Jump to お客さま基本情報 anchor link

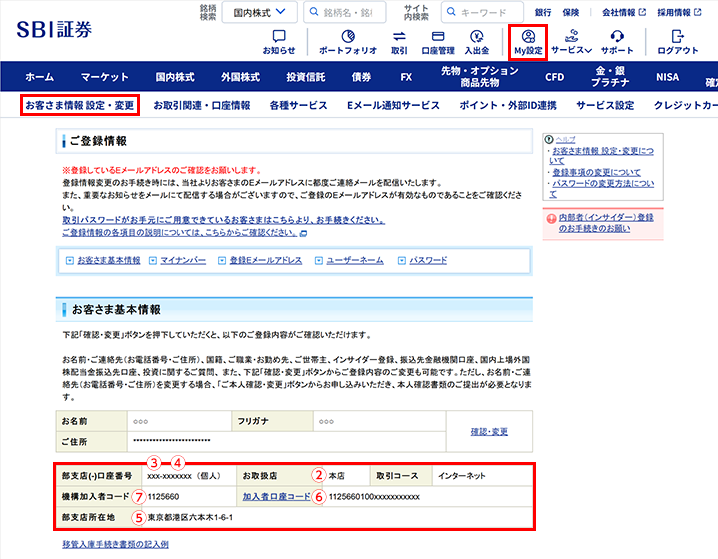tap(109, 261)
